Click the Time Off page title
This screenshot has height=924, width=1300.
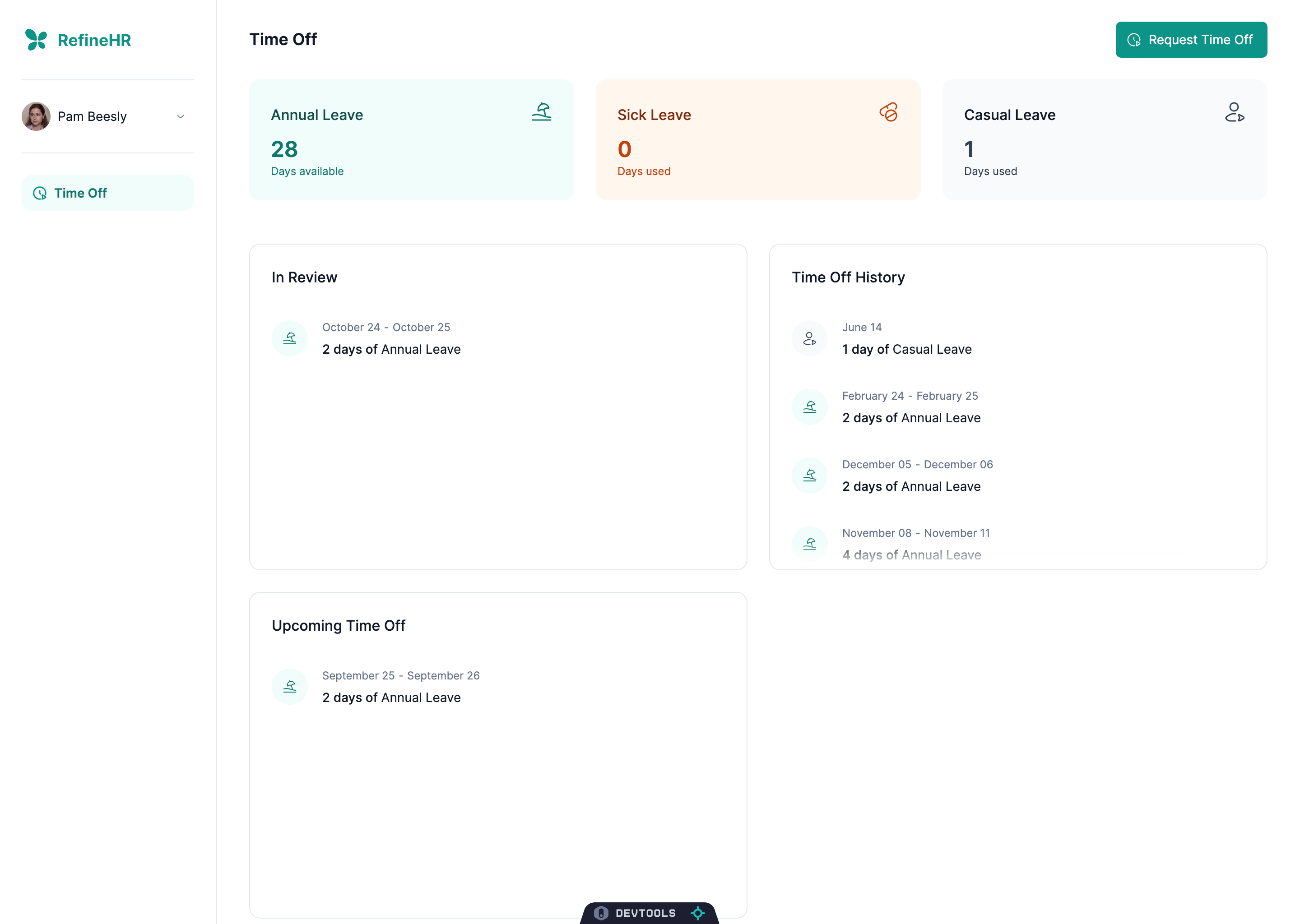tap(283, 39)
